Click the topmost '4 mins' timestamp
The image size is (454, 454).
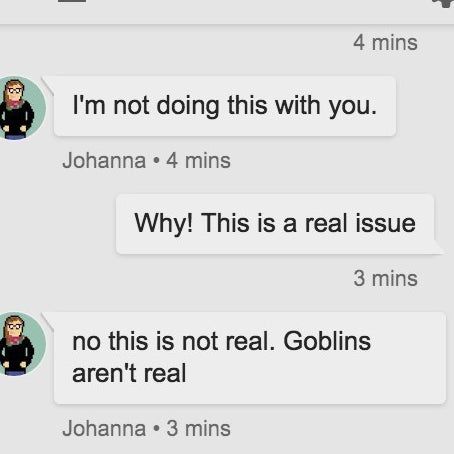[385, 43]
